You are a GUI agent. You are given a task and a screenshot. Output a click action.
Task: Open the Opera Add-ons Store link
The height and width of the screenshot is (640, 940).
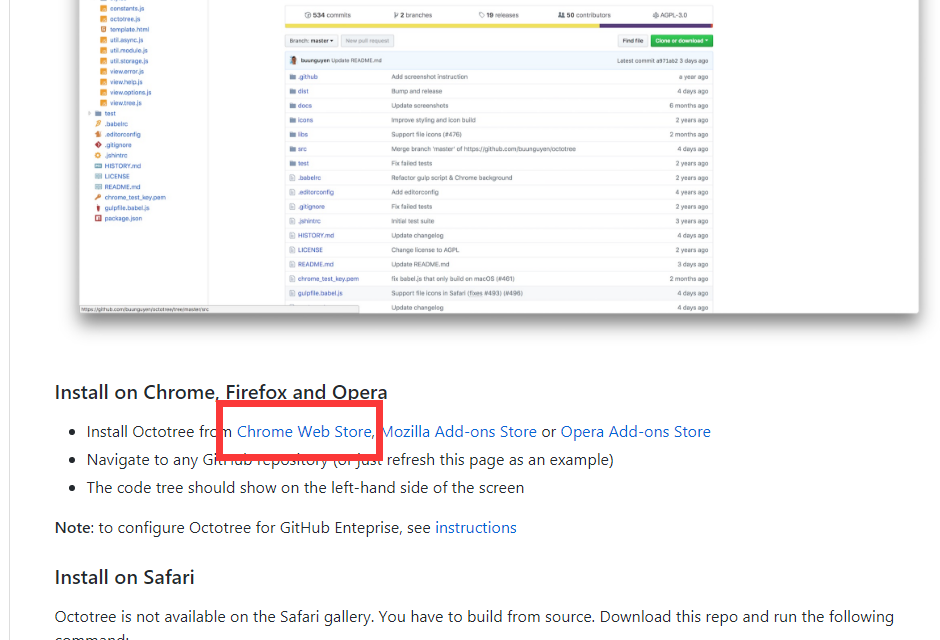pos(635,431)
